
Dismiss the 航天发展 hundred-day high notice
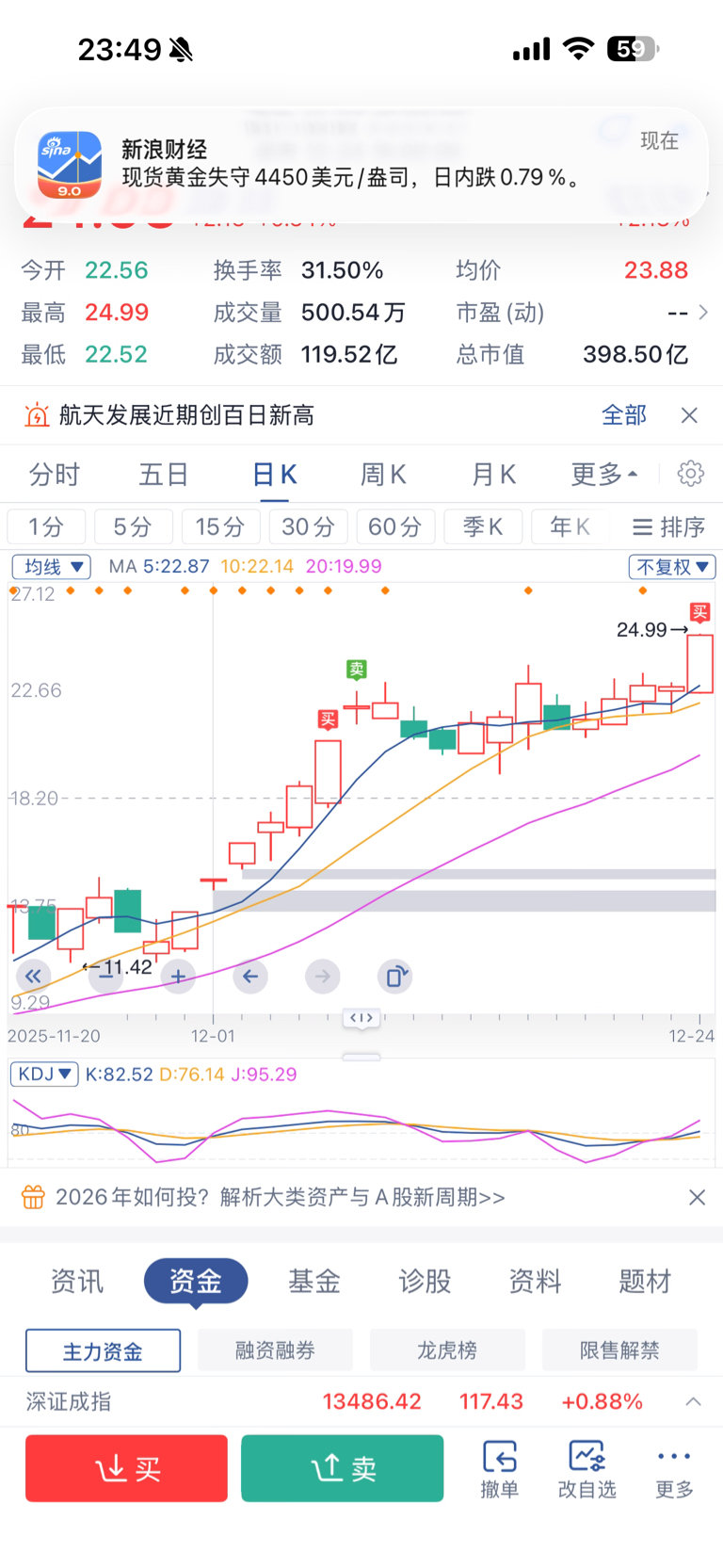pyautogui.click(x=689, y=415)
